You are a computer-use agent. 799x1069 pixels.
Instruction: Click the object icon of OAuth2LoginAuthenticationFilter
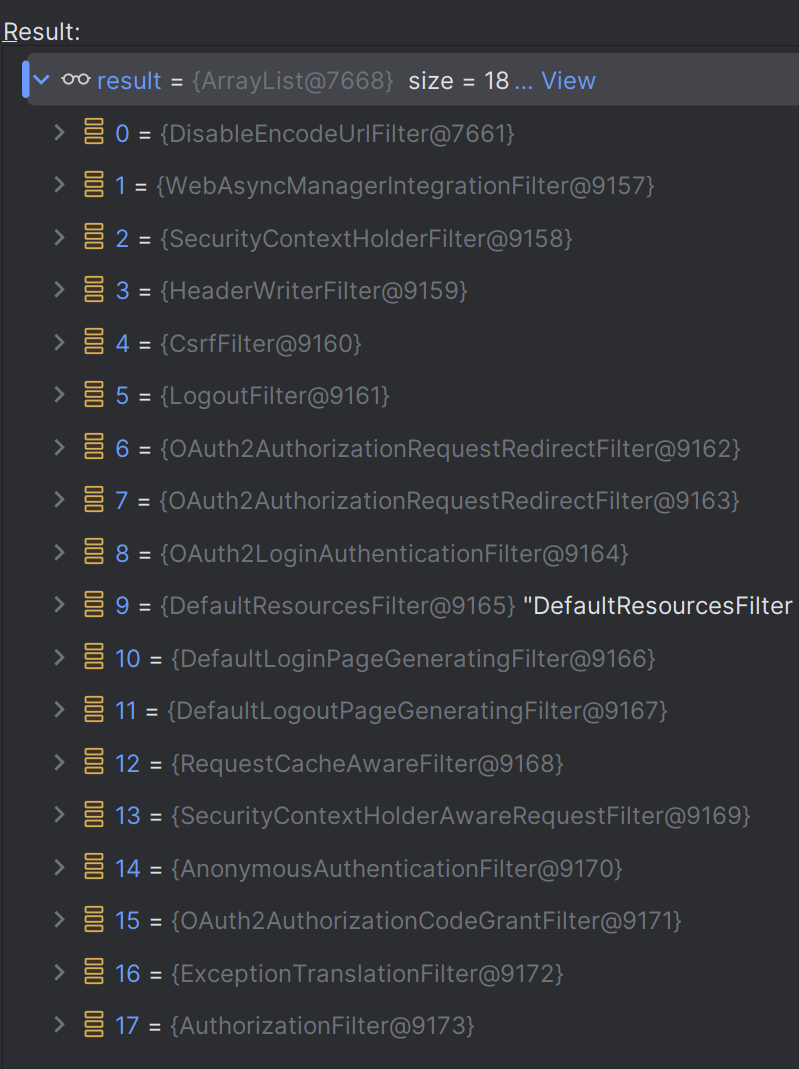[94, 552]
